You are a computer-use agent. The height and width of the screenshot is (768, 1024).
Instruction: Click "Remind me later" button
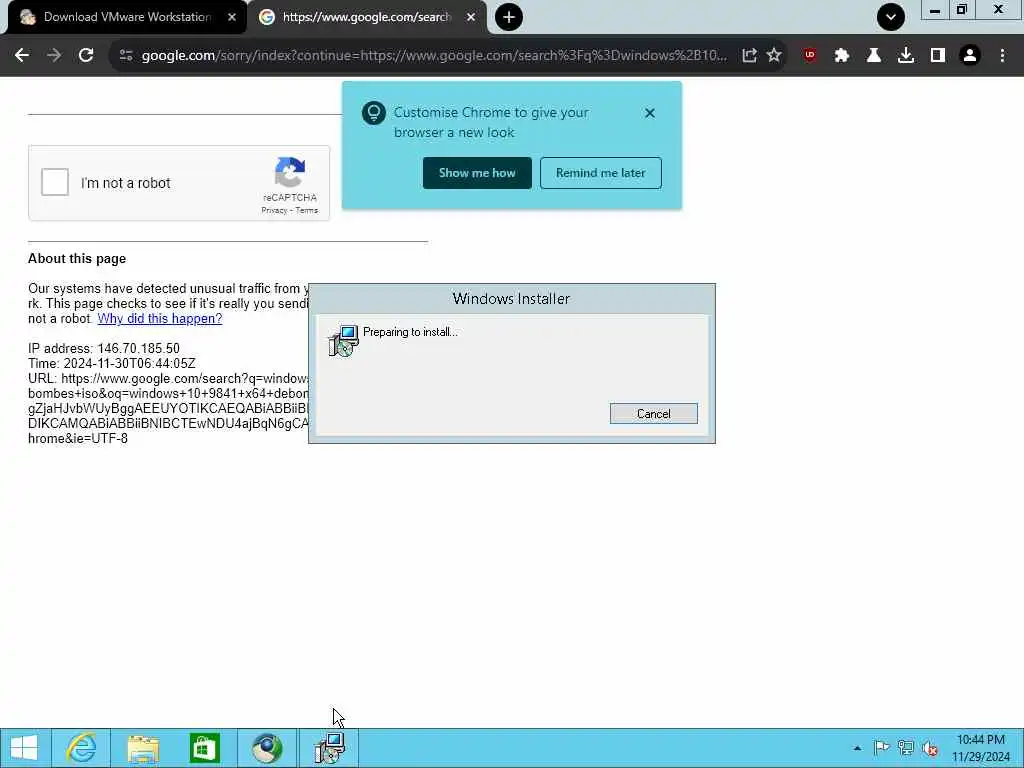[601, 173]
